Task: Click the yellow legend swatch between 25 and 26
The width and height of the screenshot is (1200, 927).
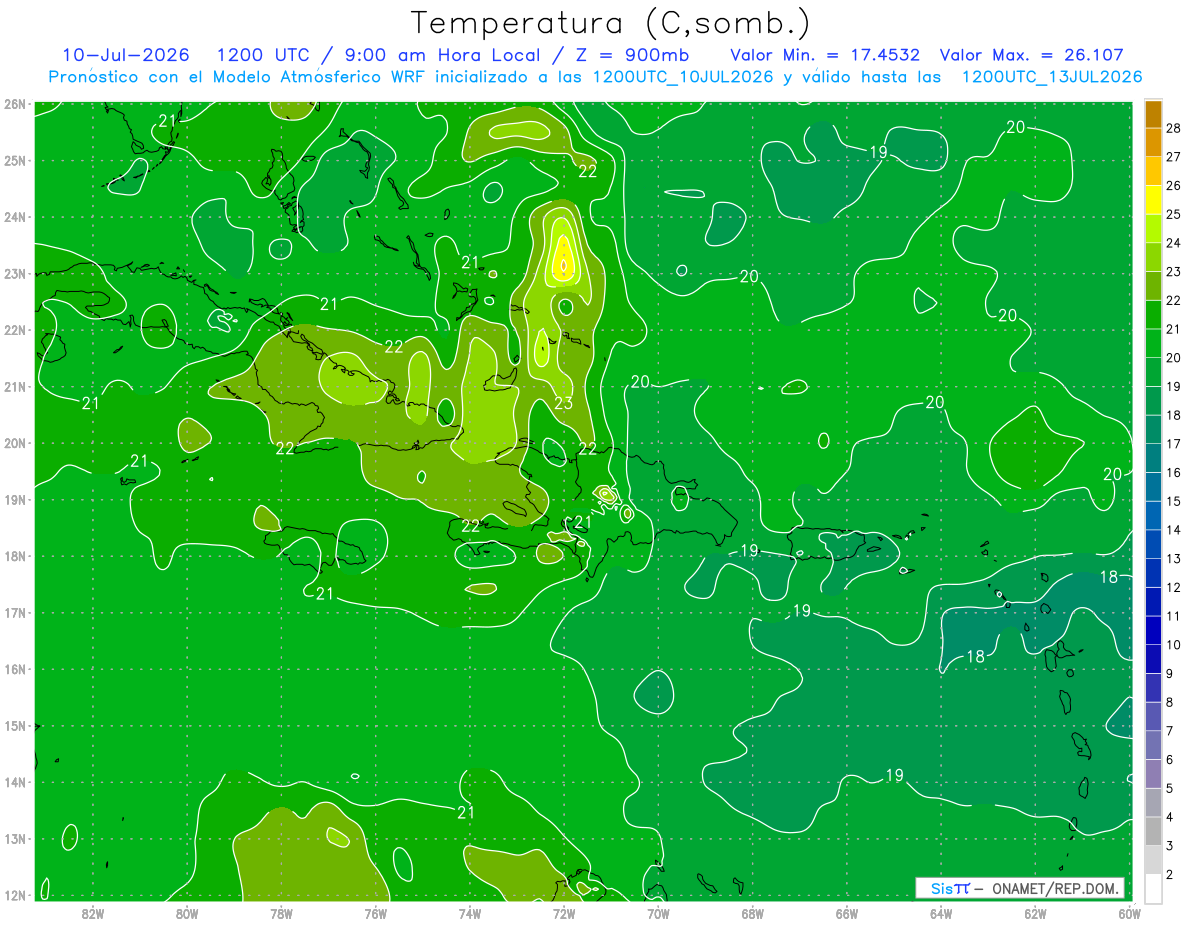Action: [1153, 200]
